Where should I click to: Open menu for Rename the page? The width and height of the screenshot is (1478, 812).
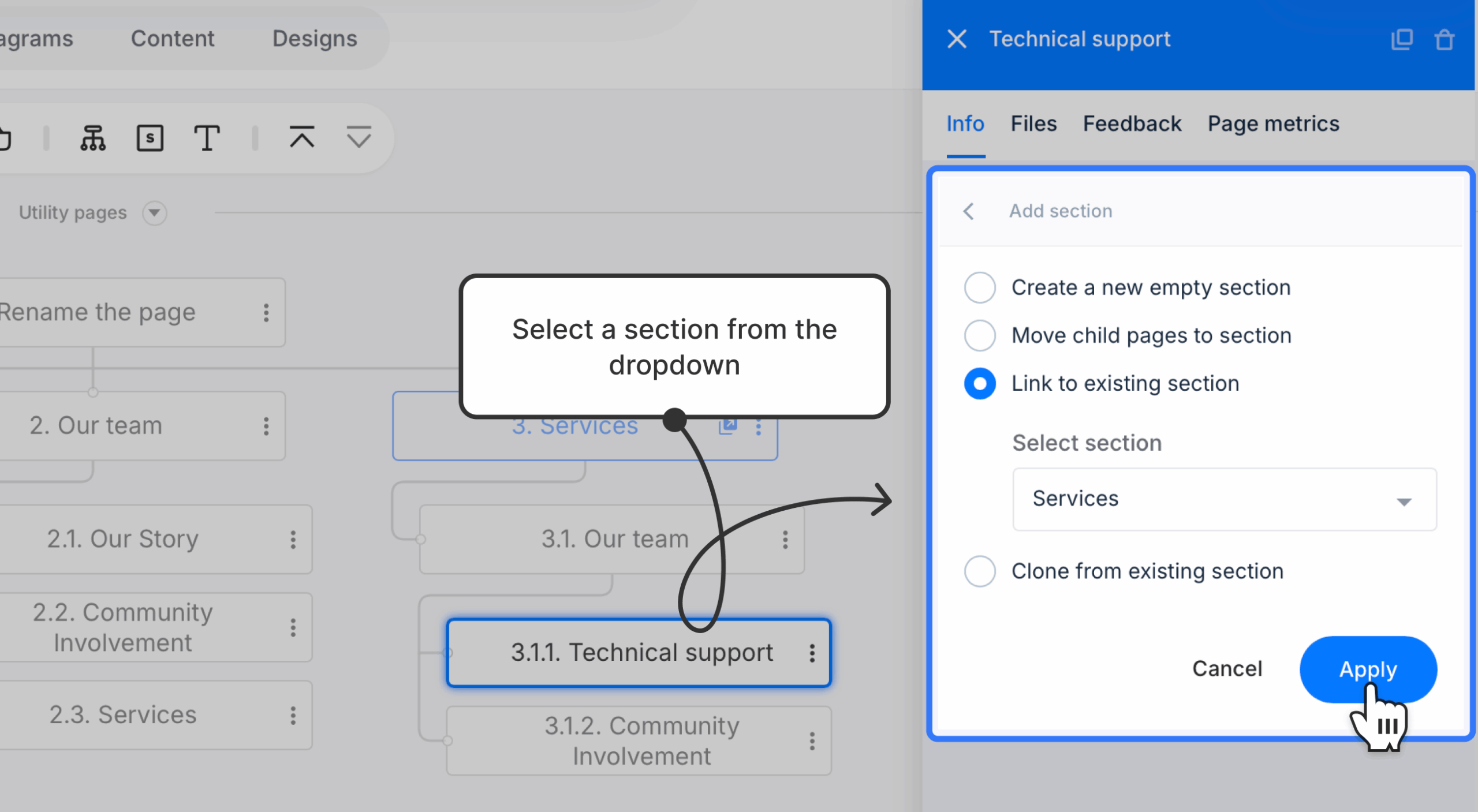(266, 313)
